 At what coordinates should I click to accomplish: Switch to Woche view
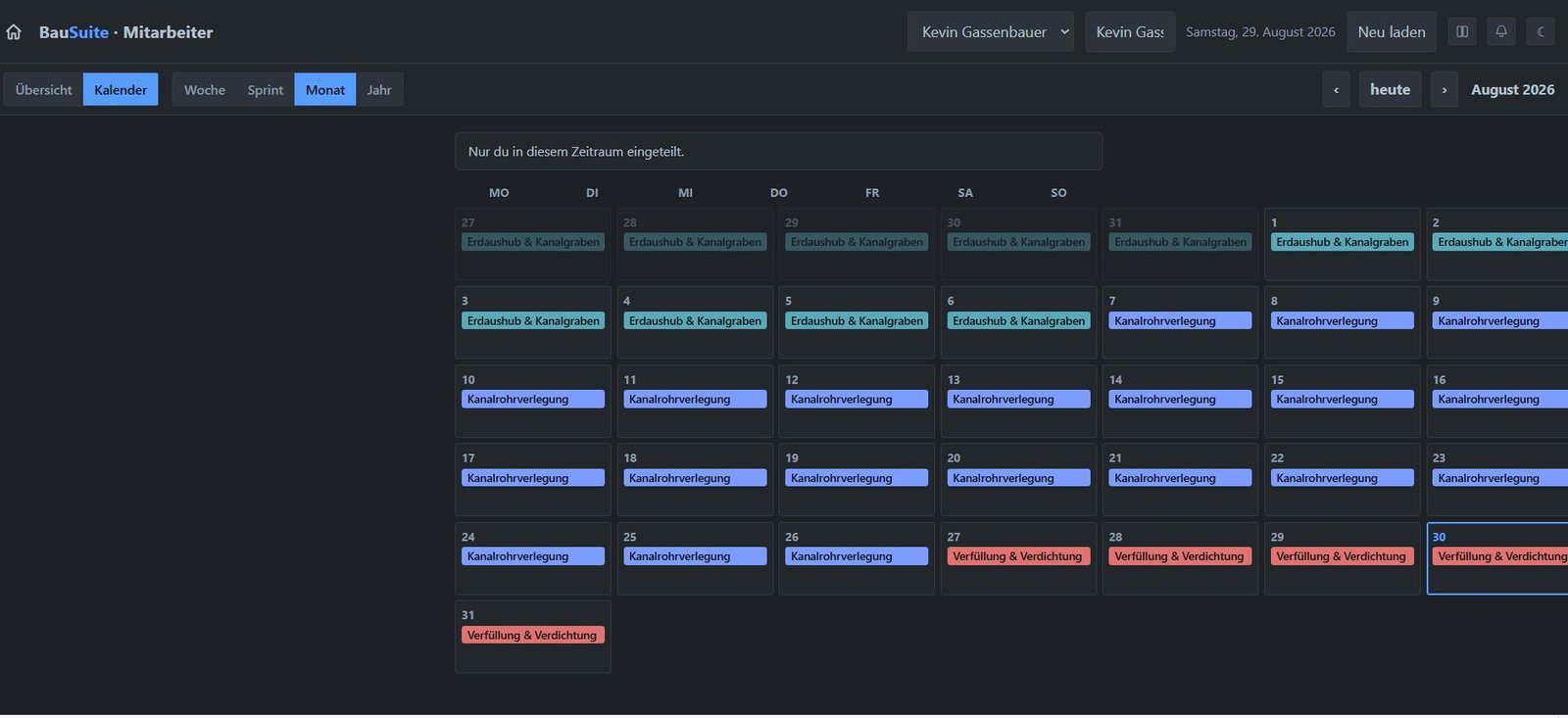[205, 90]
